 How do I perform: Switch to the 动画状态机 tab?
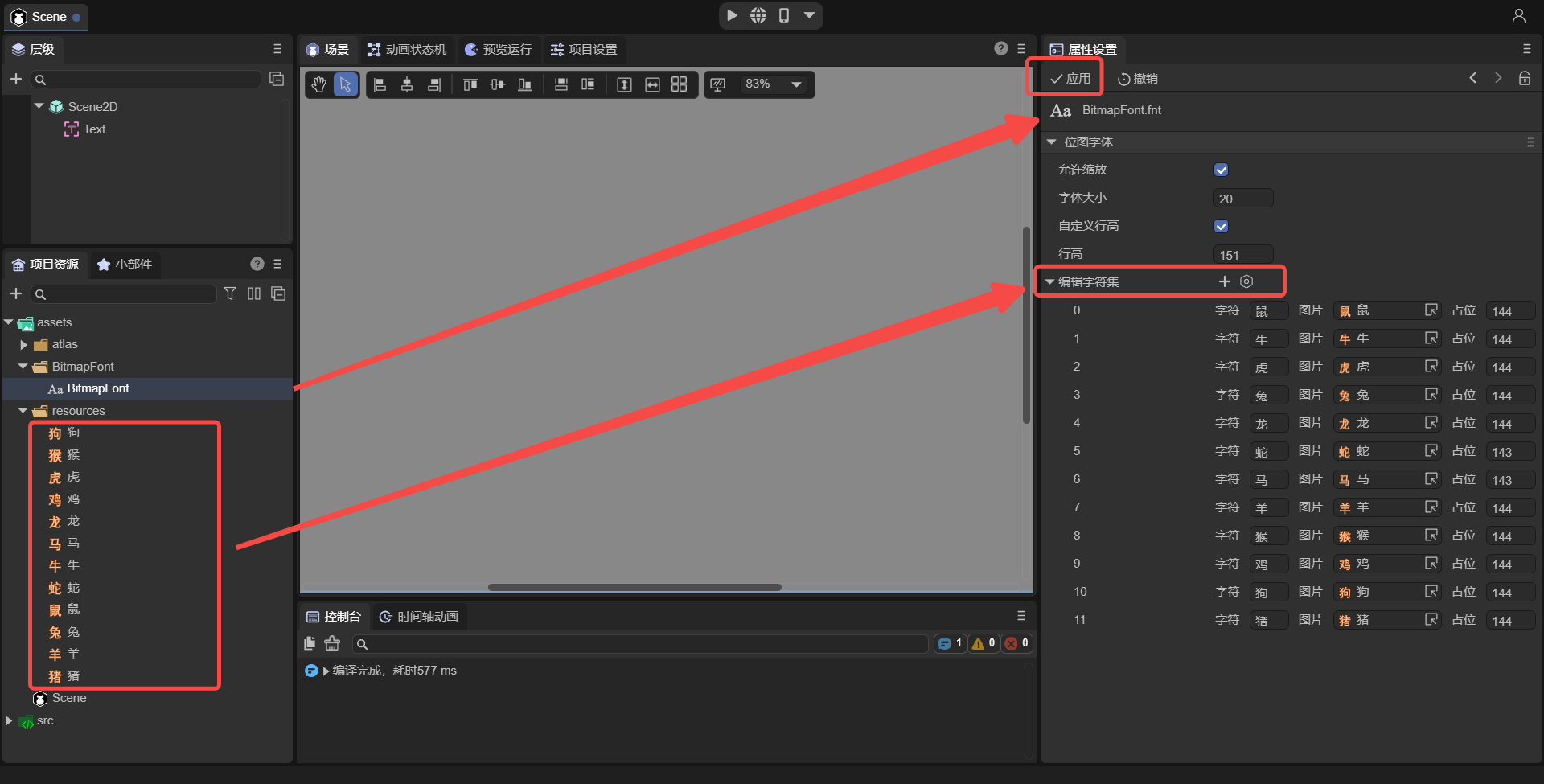click(407, 50)
